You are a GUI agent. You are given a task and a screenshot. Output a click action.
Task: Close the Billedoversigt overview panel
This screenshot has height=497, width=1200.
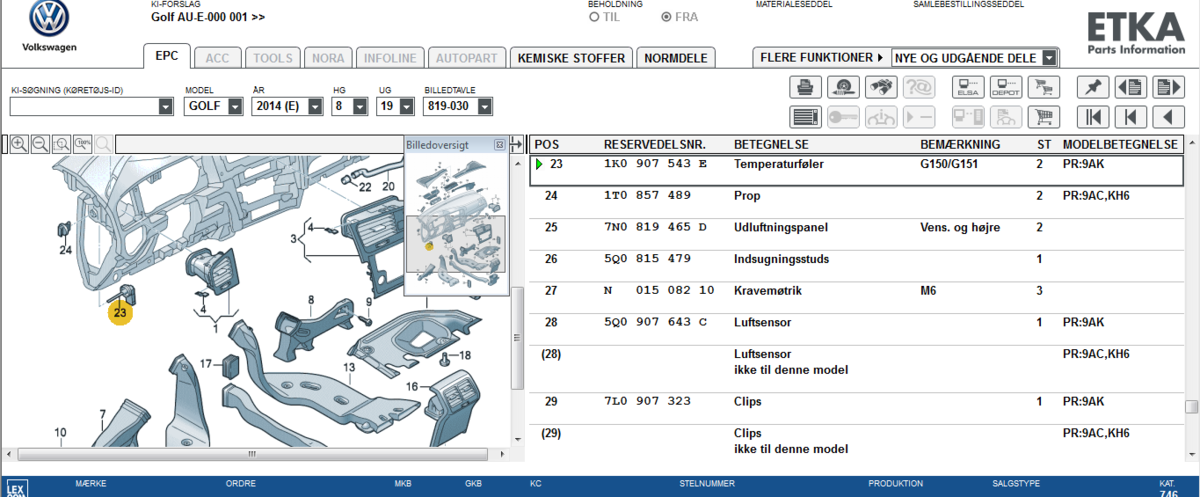point(499,145)
